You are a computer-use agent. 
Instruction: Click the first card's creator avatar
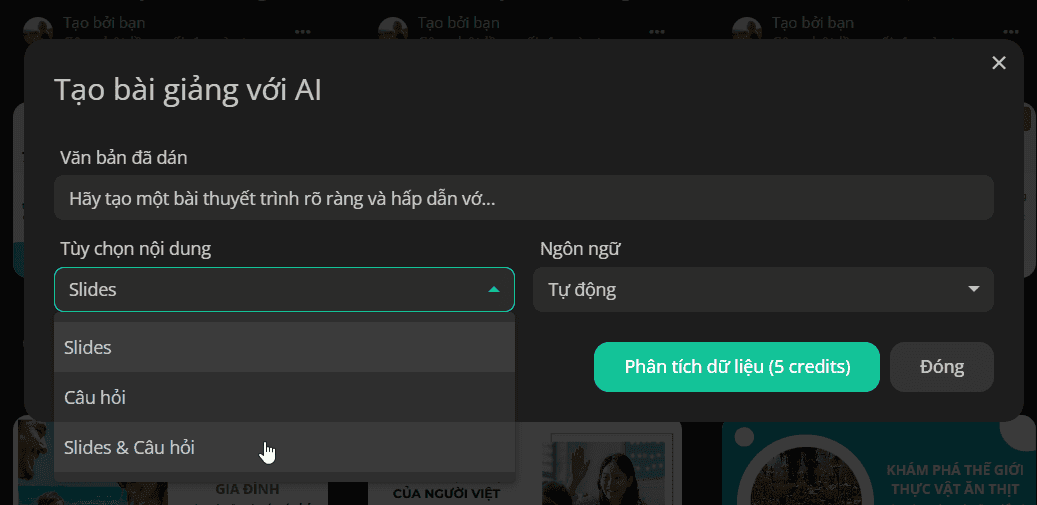[x=38, y=29]
